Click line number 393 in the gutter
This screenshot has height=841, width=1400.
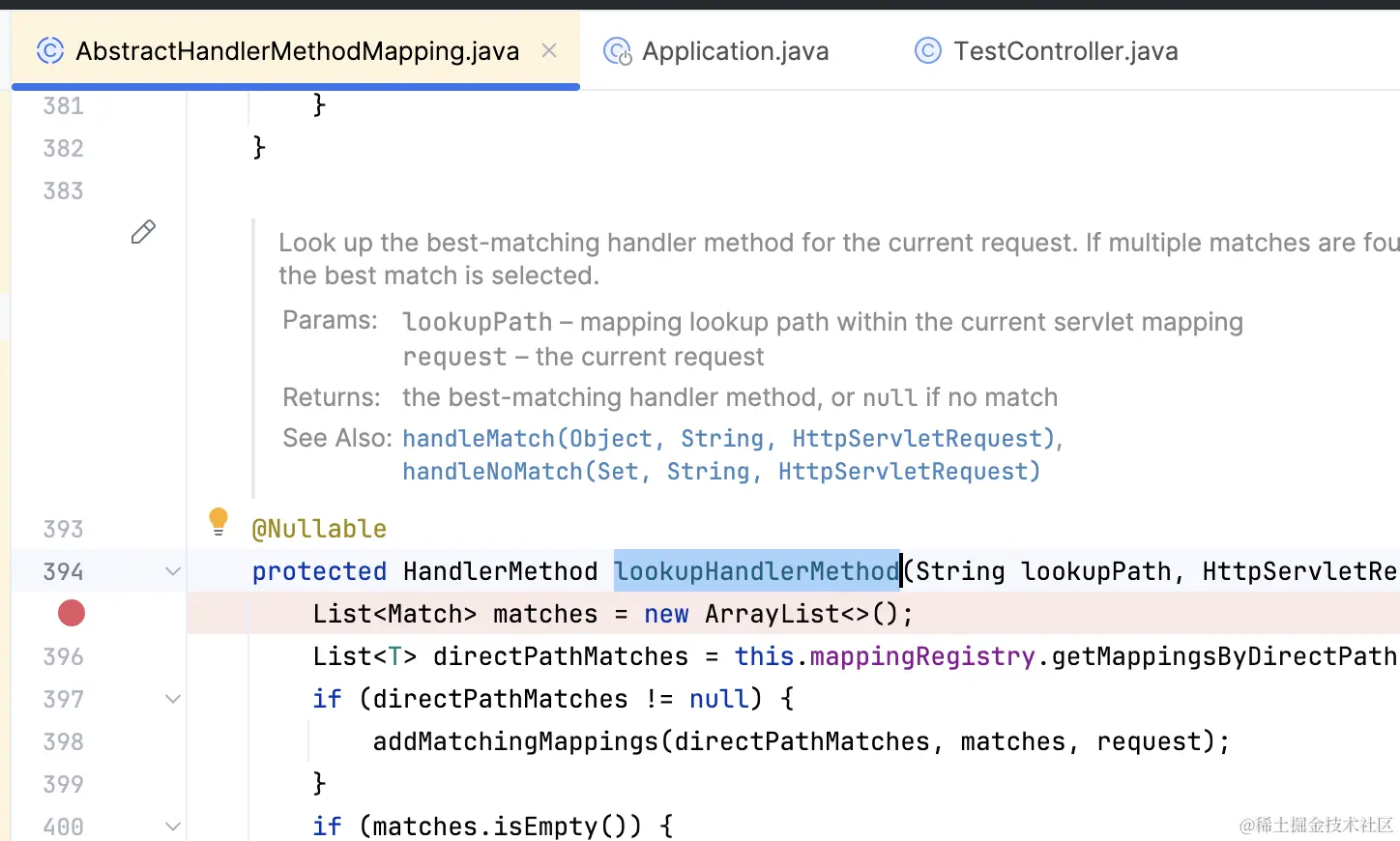pyautogui.click(x=63, y=529)
